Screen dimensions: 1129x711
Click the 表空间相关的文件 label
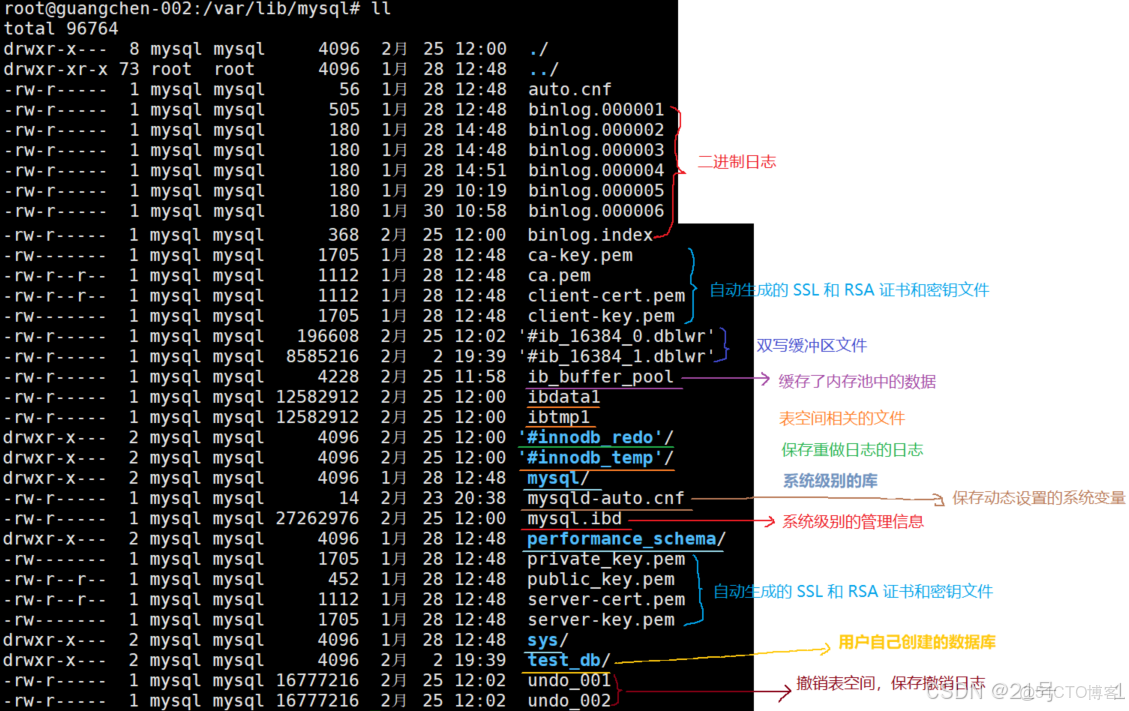coord(842,418)
